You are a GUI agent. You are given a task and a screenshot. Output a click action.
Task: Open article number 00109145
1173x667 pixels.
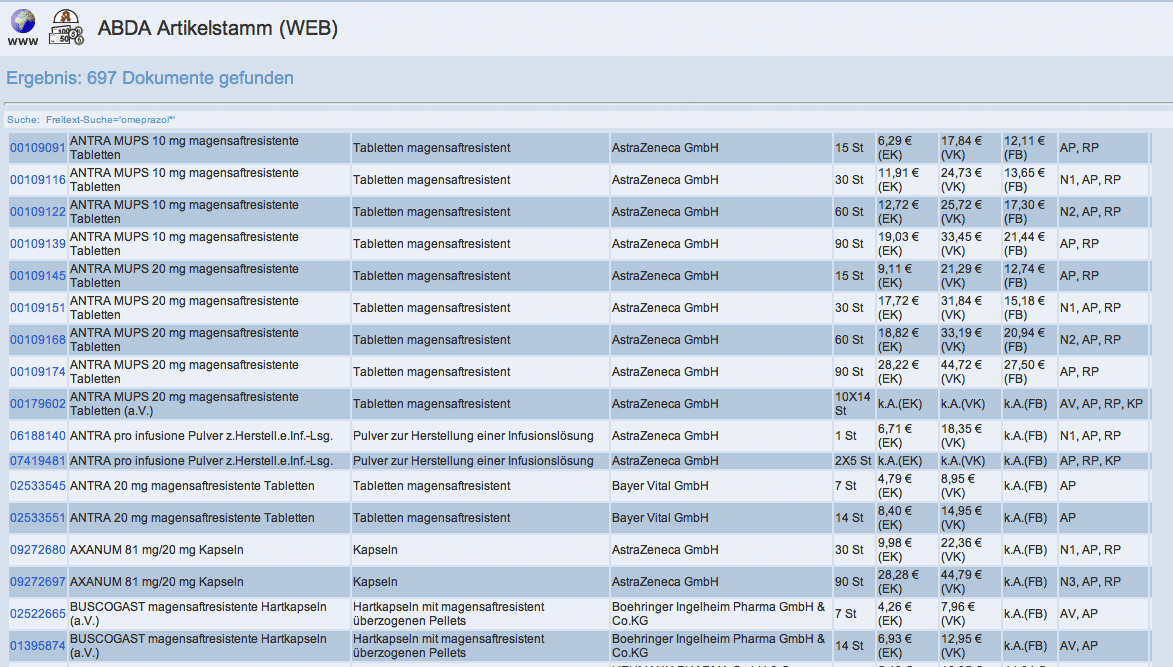click(x=37, y=276)
